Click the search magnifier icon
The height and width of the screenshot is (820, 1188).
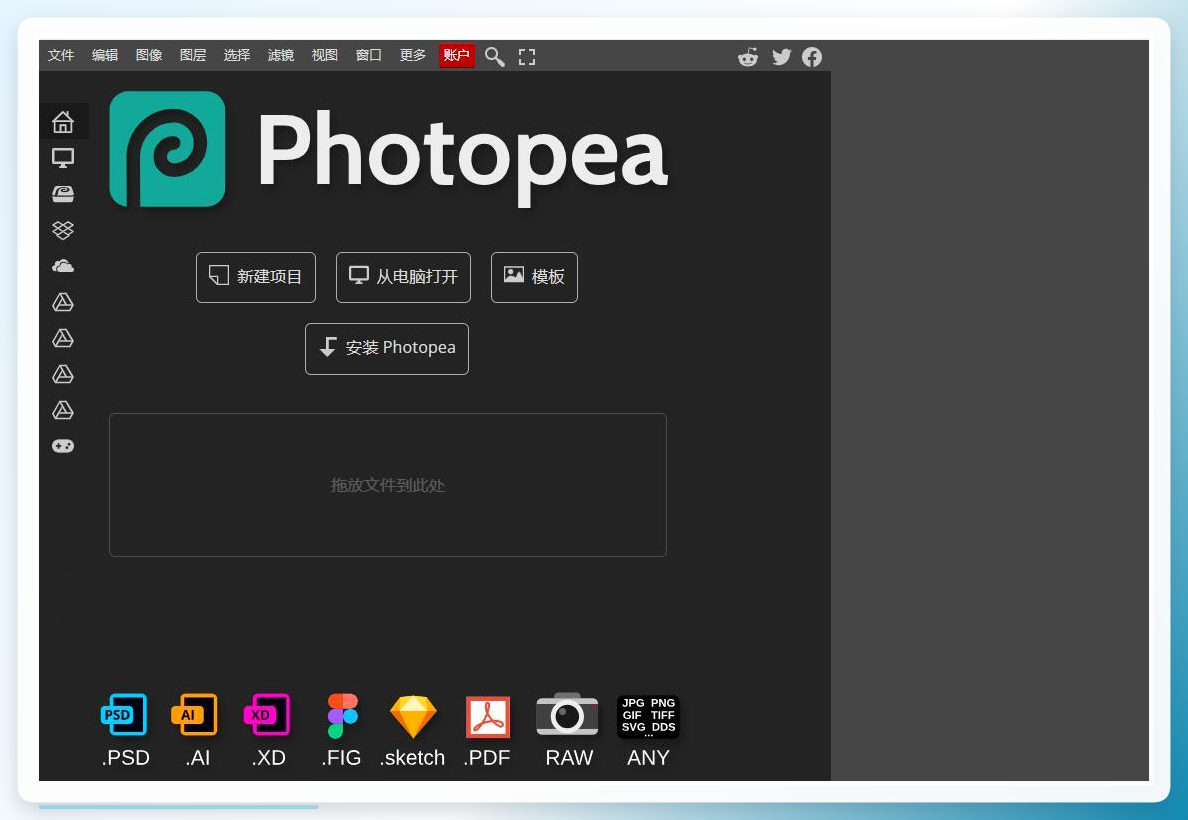[495, 57]
